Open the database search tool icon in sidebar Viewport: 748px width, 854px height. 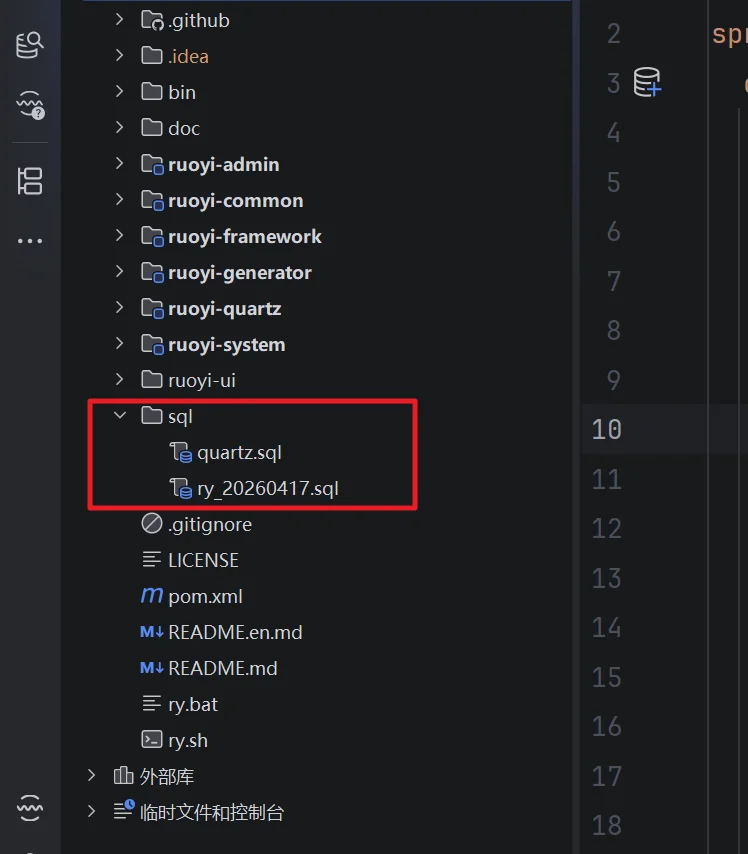click(x=29, y=45)
